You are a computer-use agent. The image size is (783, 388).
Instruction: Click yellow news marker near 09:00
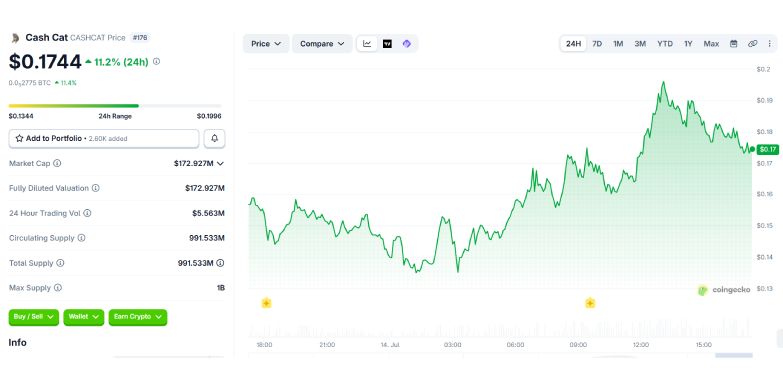pos(590,303)
